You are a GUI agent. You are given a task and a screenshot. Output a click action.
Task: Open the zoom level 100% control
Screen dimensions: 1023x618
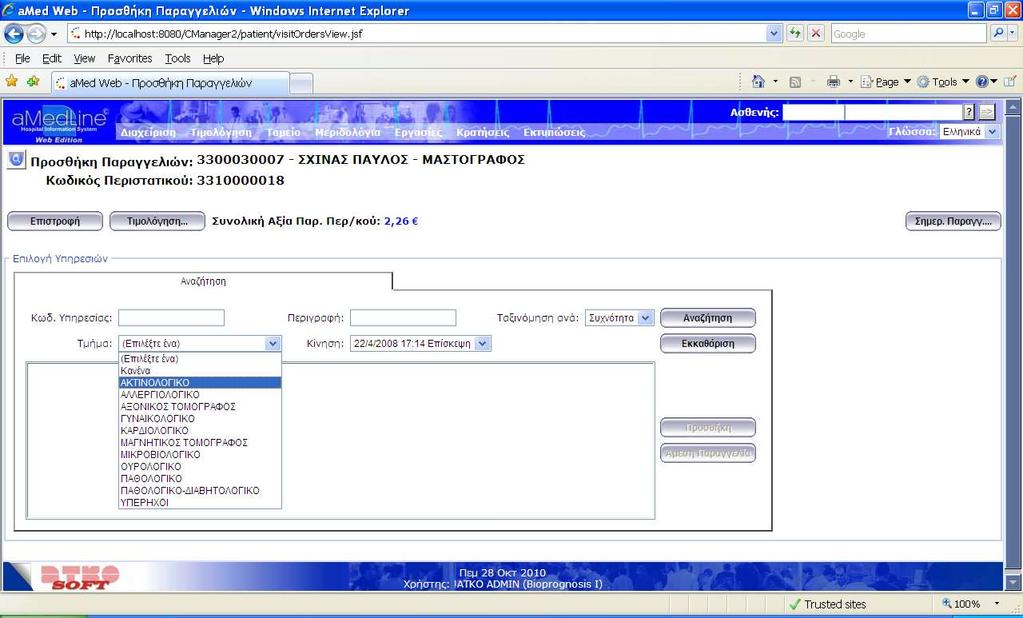click(970, 604)
